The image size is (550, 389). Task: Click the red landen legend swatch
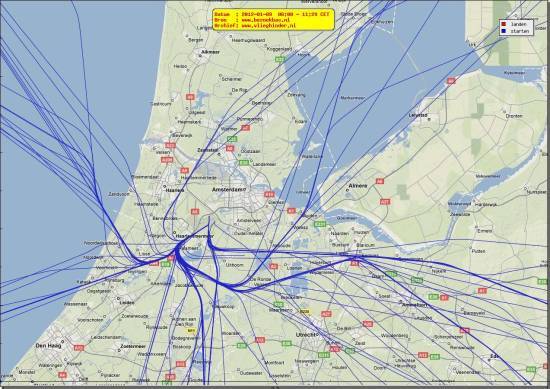(504, 24)
